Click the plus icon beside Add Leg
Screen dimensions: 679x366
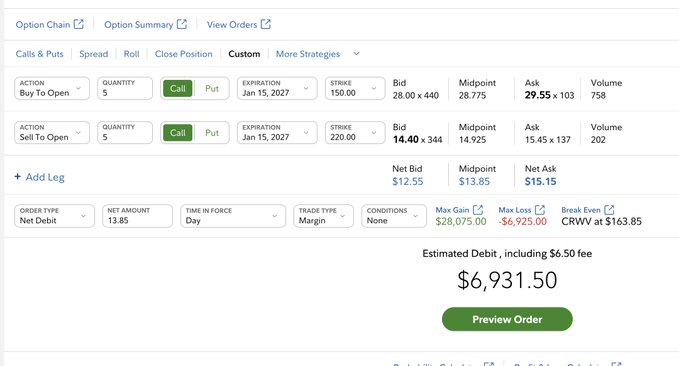coord(17,177)
